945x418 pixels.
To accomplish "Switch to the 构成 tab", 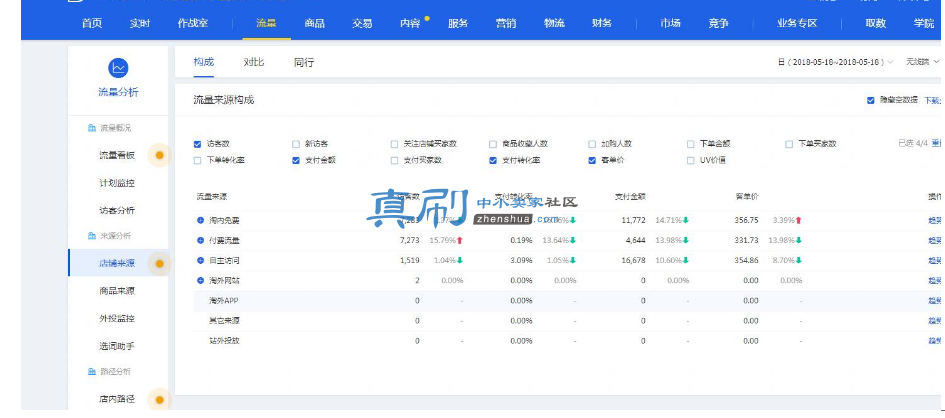I will tap(204, 62).
